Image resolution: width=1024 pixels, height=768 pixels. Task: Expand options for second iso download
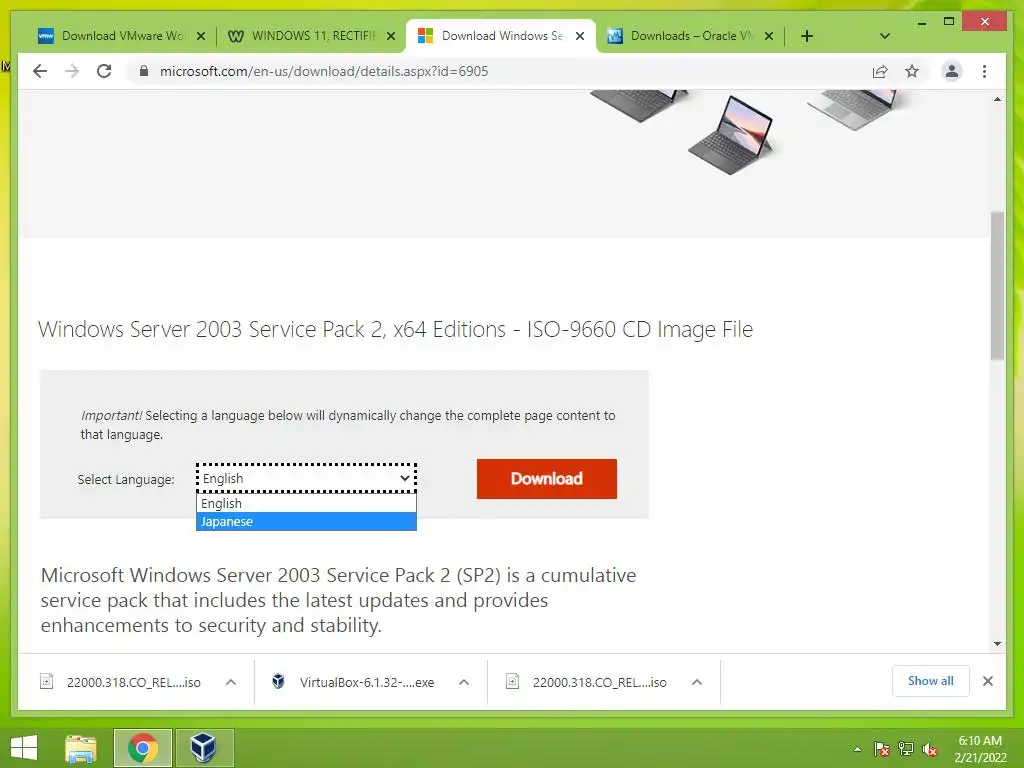pos(697,682)
